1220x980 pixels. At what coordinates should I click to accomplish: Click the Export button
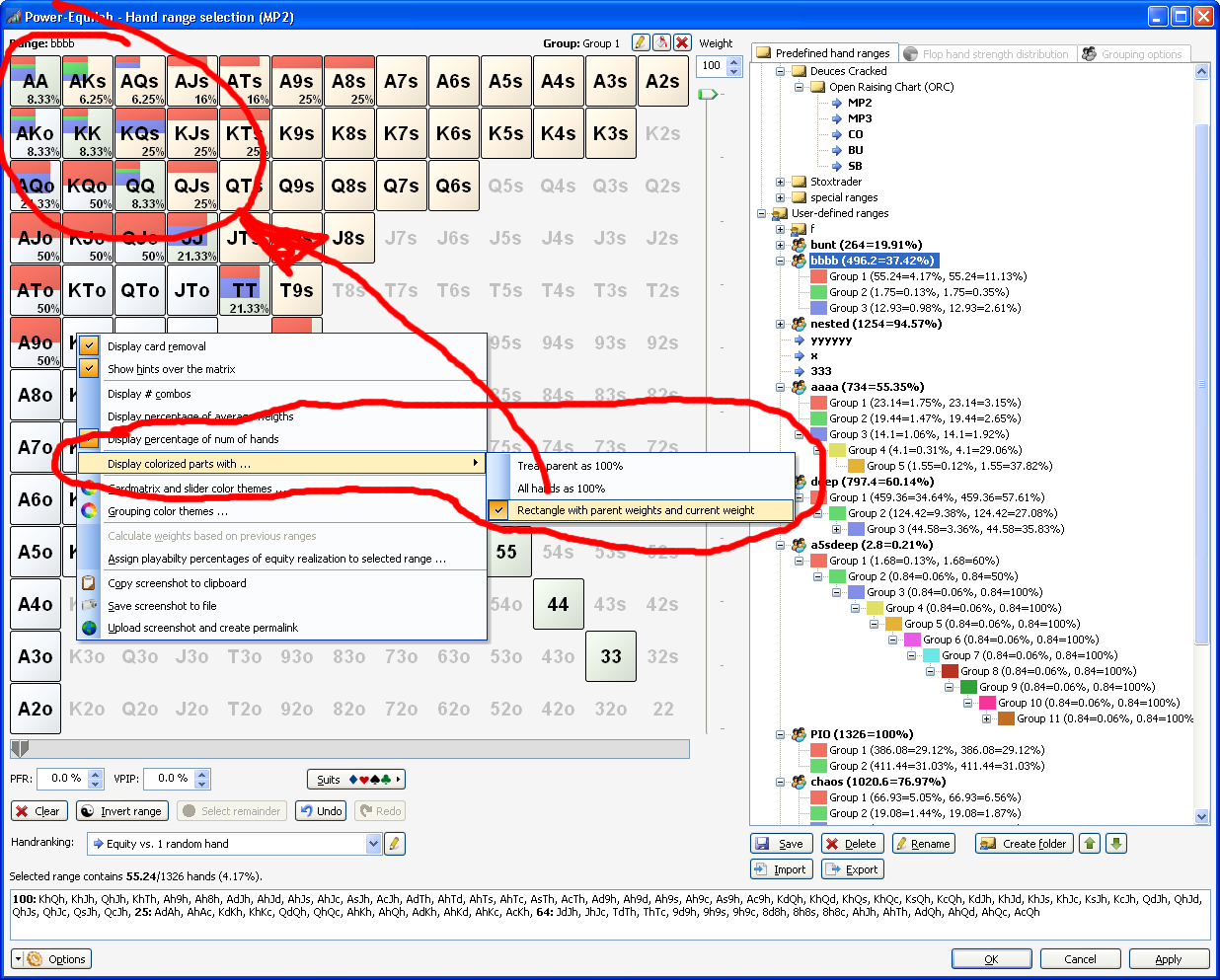pos(852,869)
